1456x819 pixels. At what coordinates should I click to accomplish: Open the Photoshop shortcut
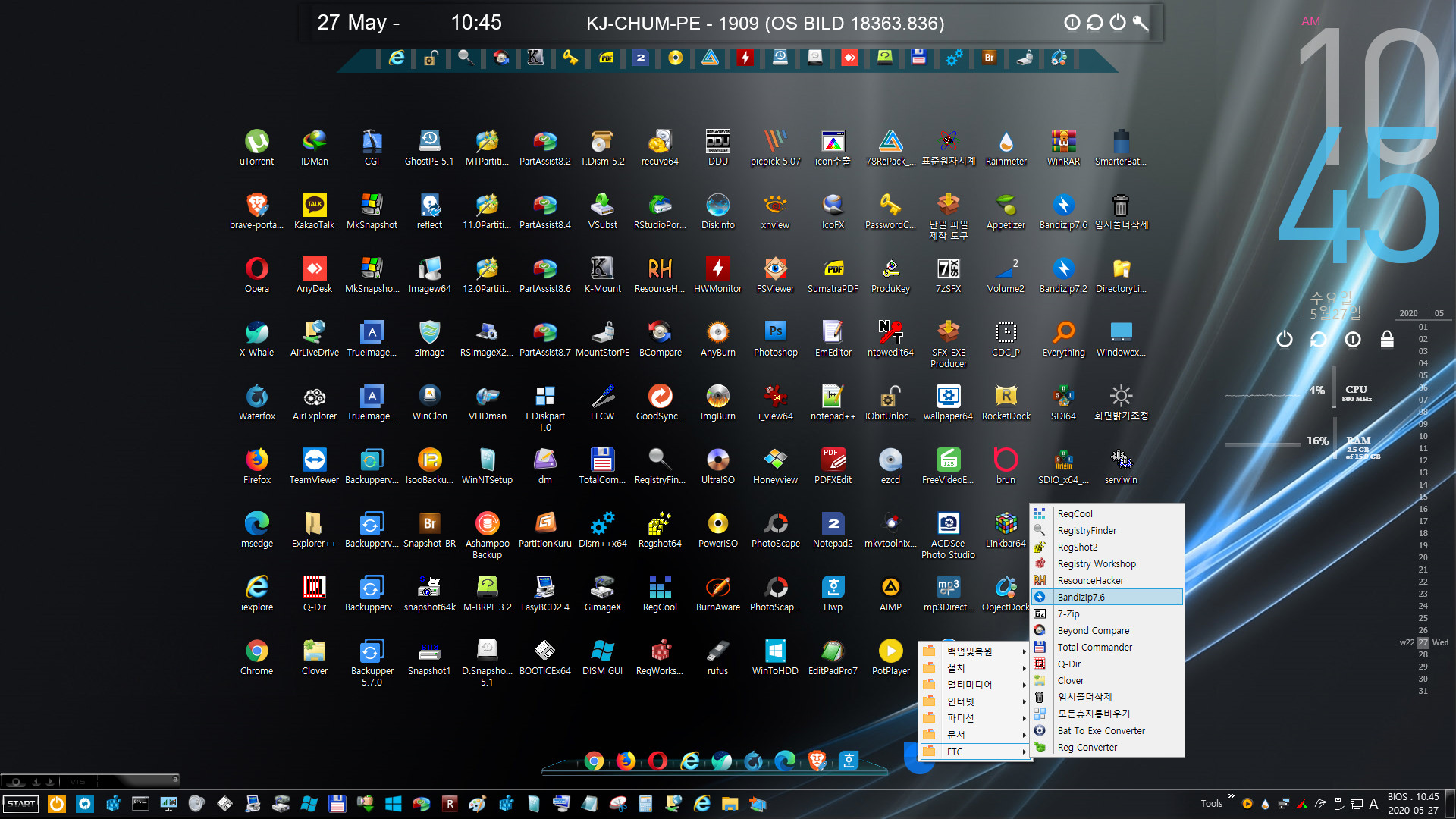coord(775,338)
